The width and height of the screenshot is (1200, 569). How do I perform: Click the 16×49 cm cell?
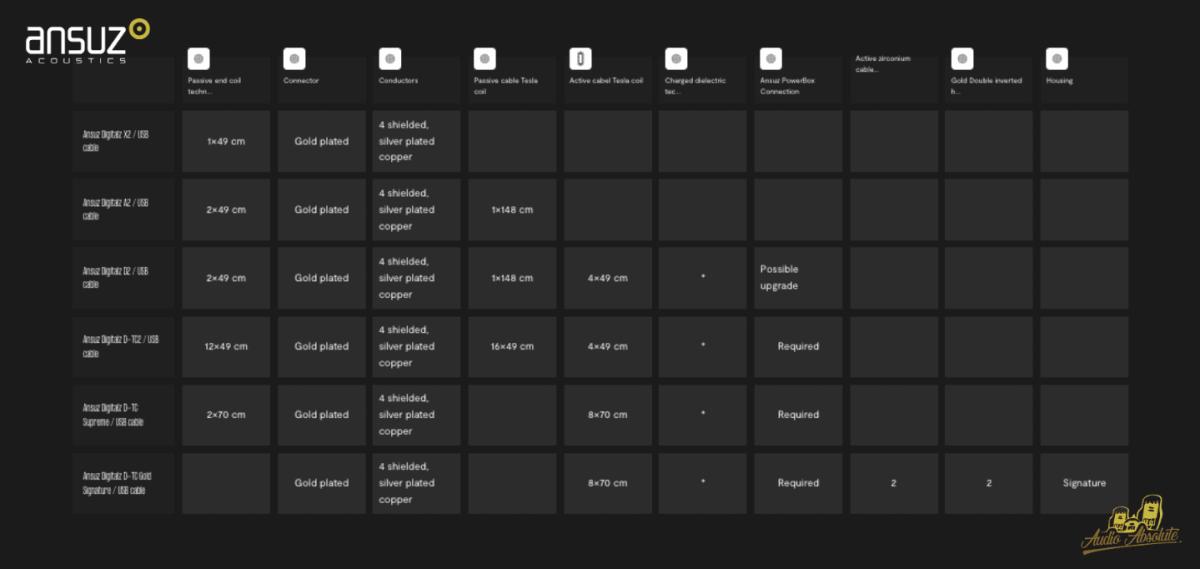pyautogui.click(x=512, y=346)
